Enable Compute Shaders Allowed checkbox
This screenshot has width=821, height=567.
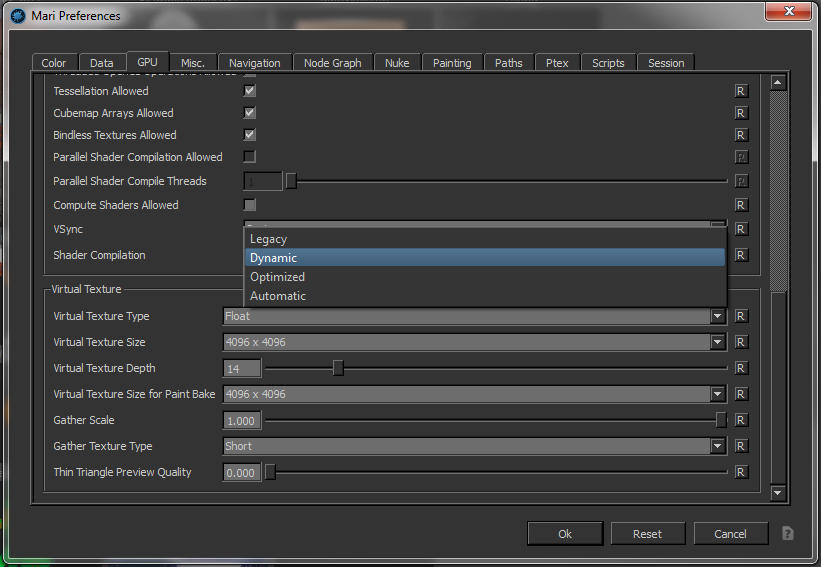[250, 205]
